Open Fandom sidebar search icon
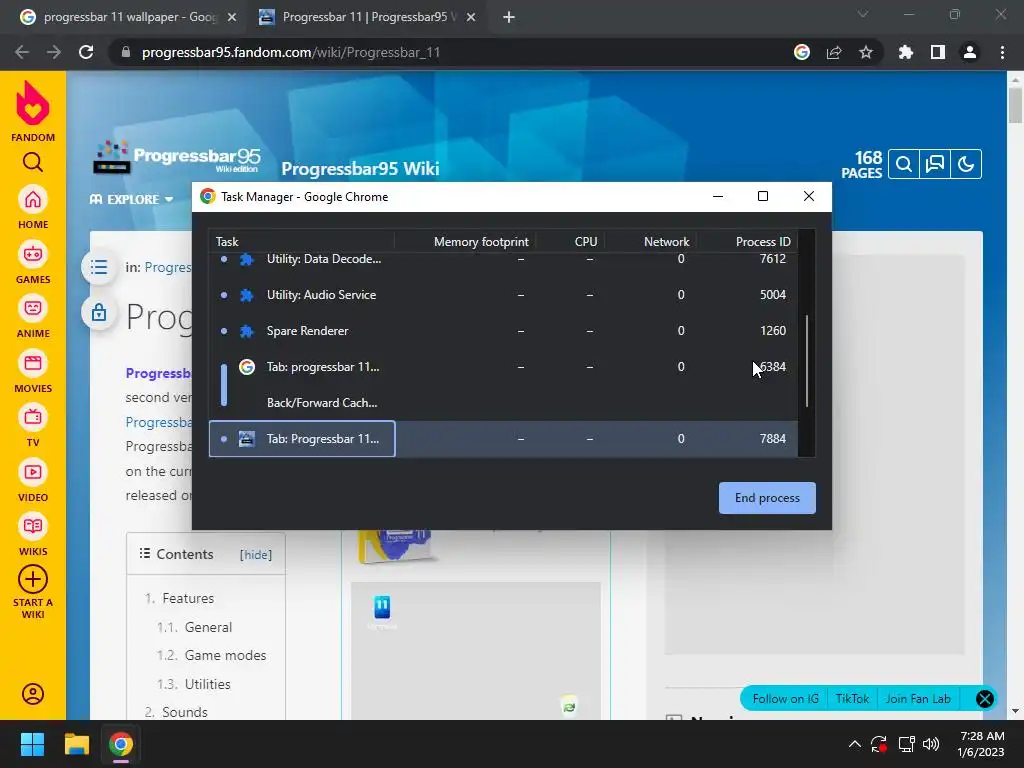This screenshot has height=768, width=1024. point(33,162)
